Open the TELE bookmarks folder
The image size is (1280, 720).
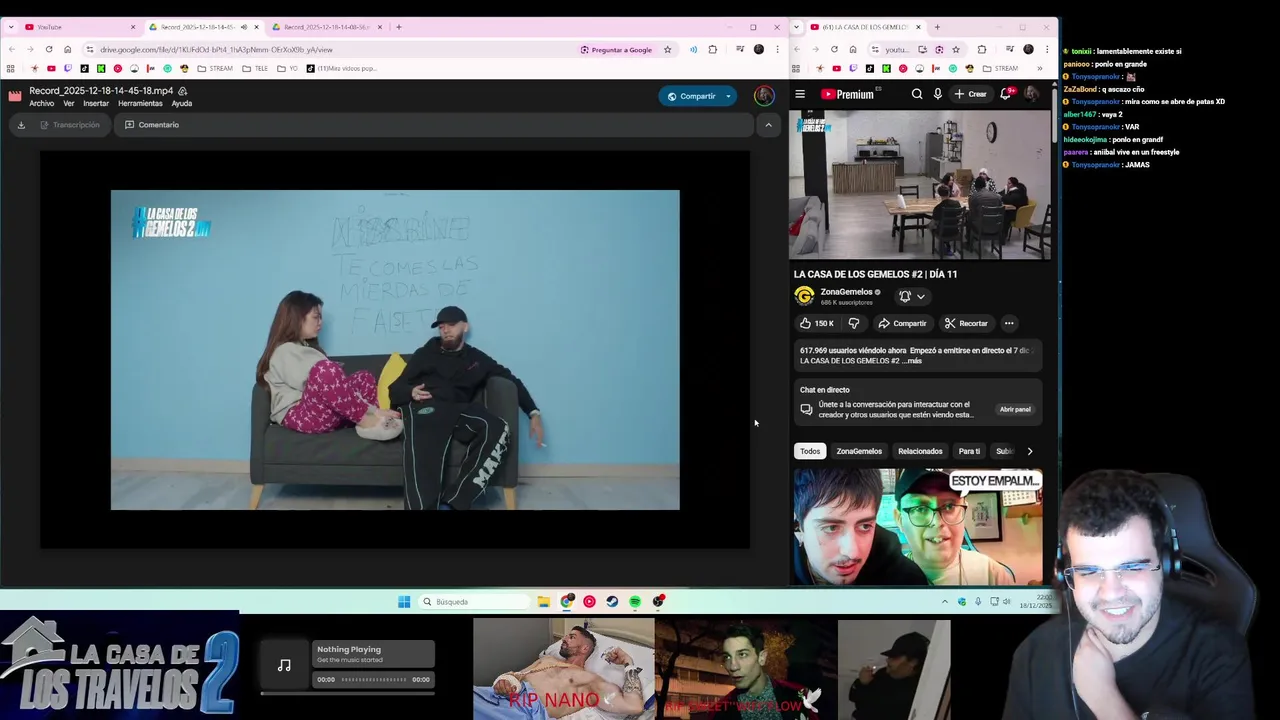255,68
